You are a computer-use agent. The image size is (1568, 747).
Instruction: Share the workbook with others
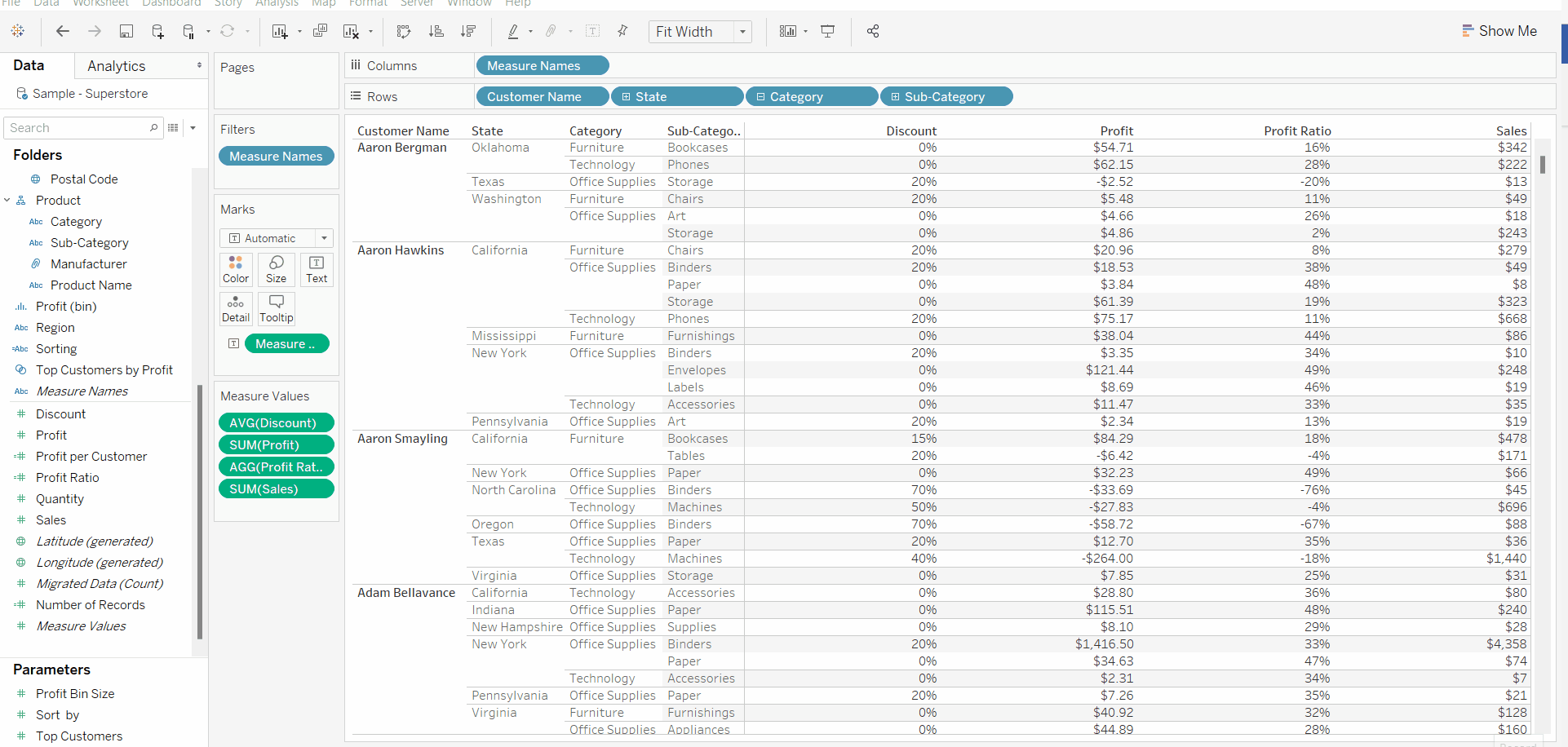pyautogui.click(x=873, y=31)
